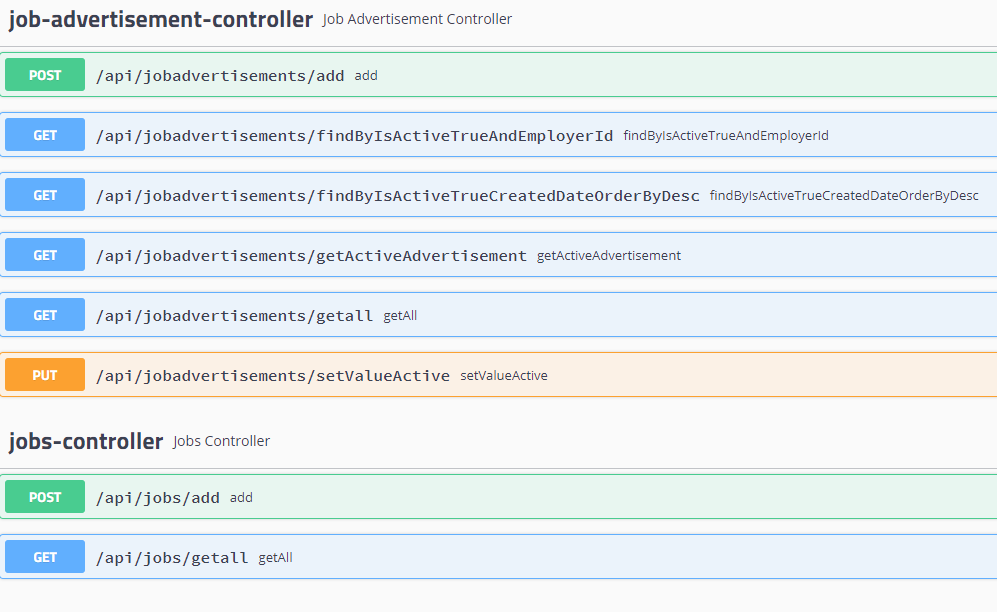Click the findByIsActiveTrueCreatedDateOrderByDesc summary label
Image resolution: width=997 pixels, height=612 pixels.
(x=844, y=195)
